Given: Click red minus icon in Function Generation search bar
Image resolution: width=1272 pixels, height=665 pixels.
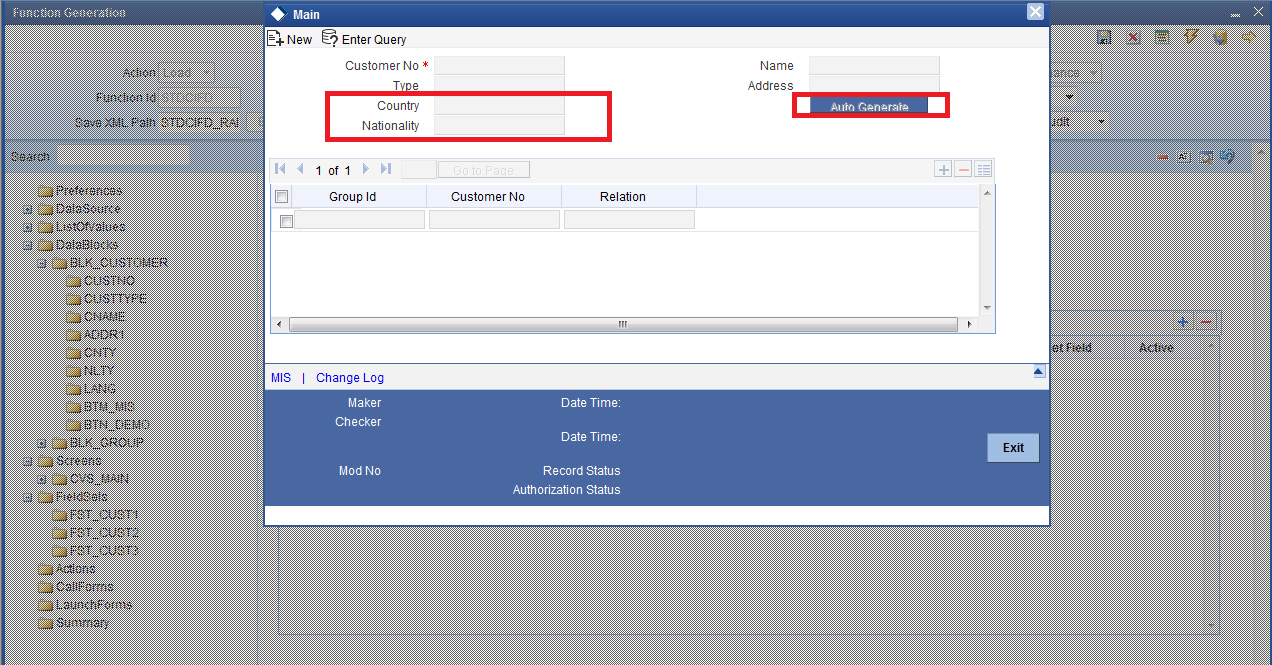Looking at the screenshot, I should click(1164, 157).
